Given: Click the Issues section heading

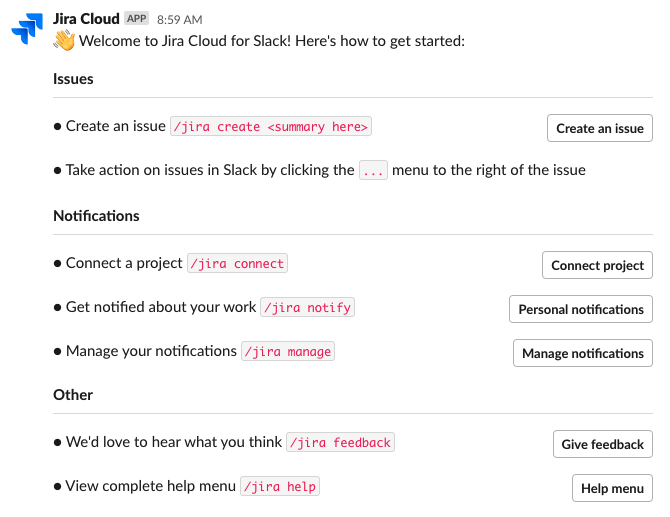Looking at the screenshot, I should [x=73, y=79].
